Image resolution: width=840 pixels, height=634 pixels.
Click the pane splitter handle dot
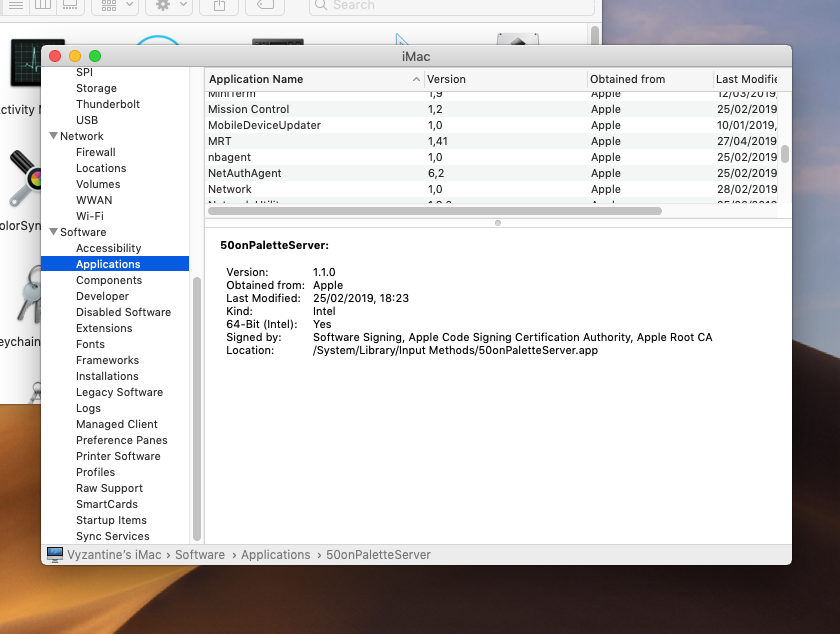498,223
